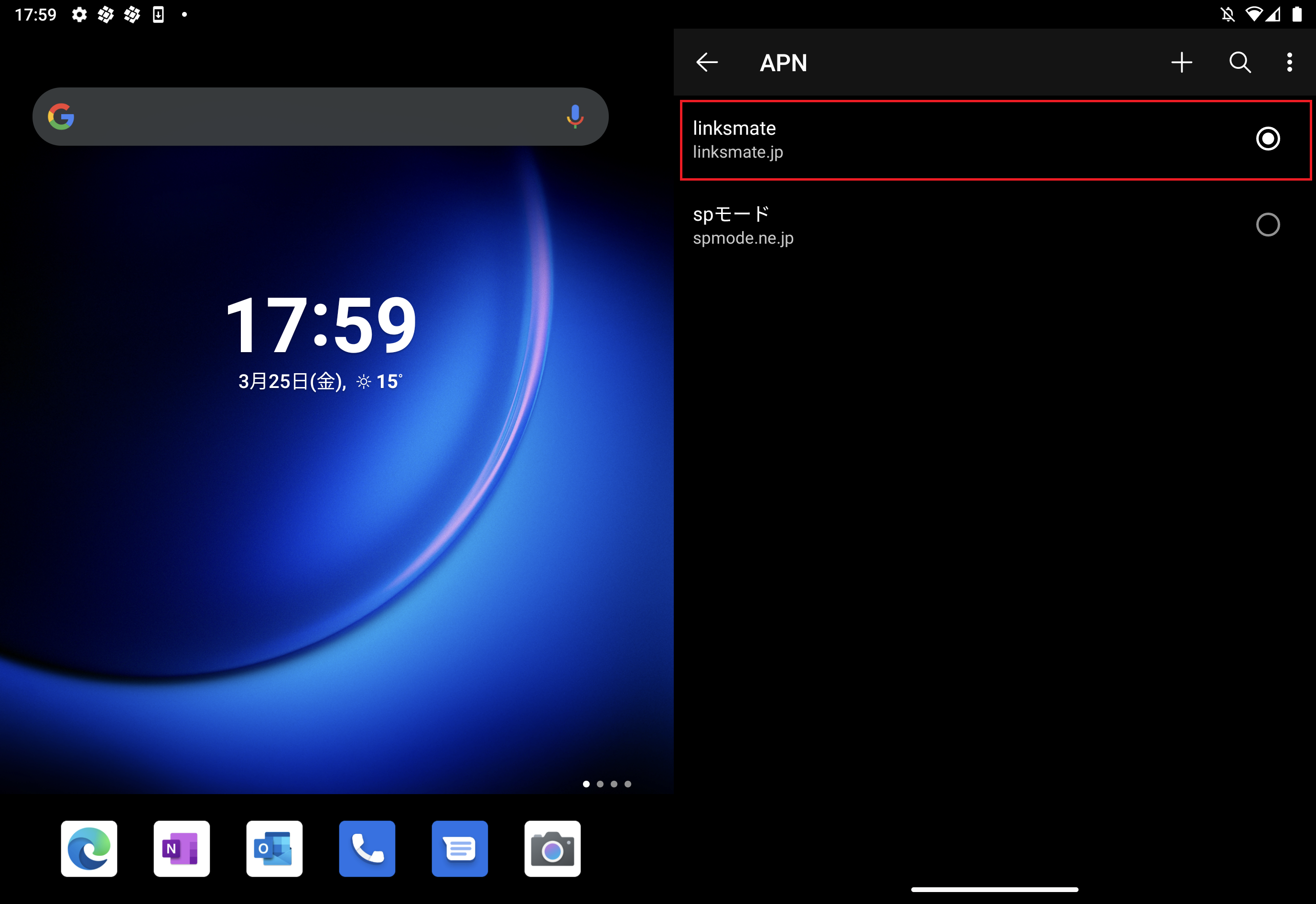
Task: Tap the status bar clock 17:59
Action: (36, 15)
